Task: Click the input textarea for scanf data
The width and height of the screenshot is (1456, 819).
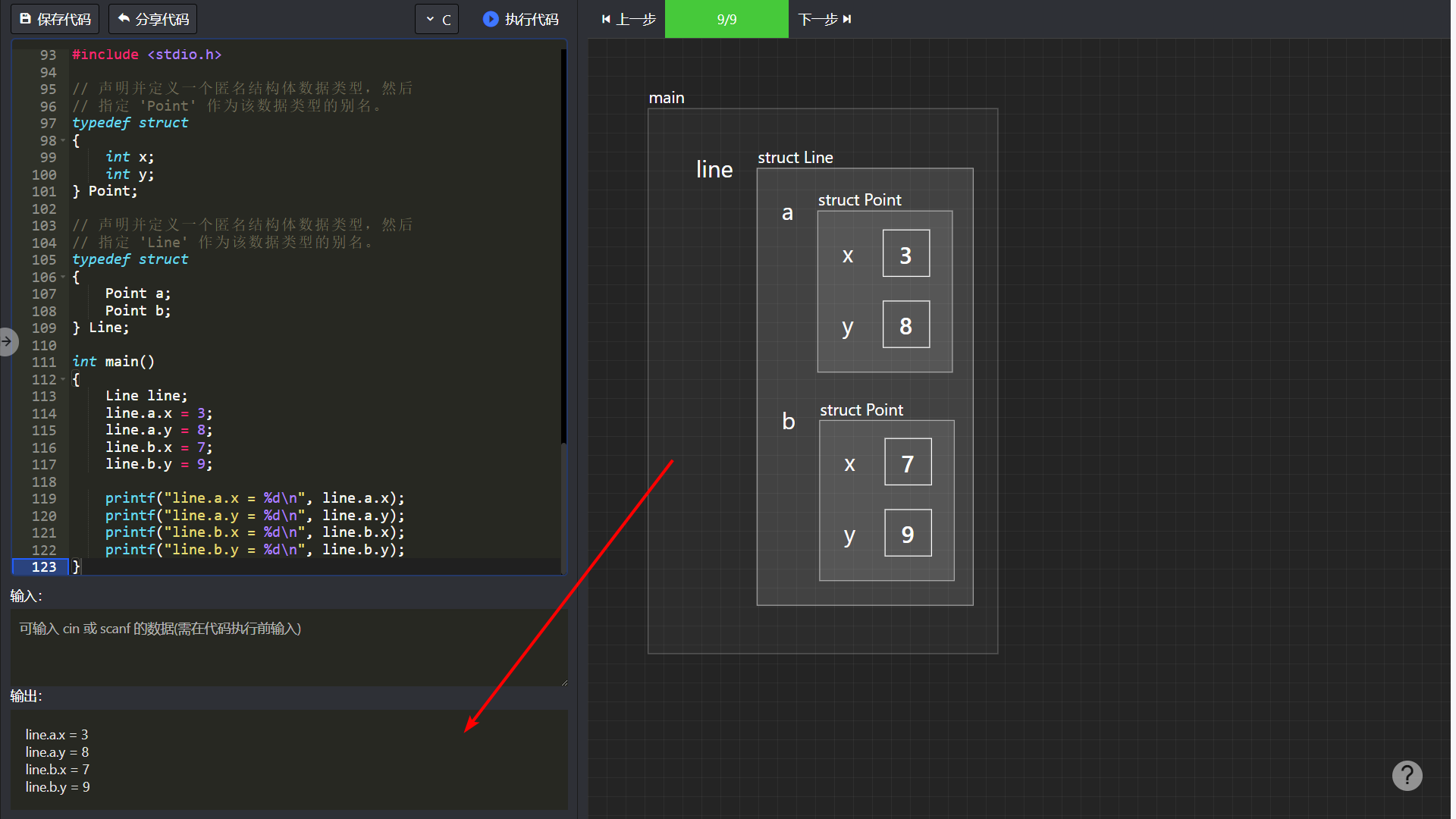Action: 289,648
